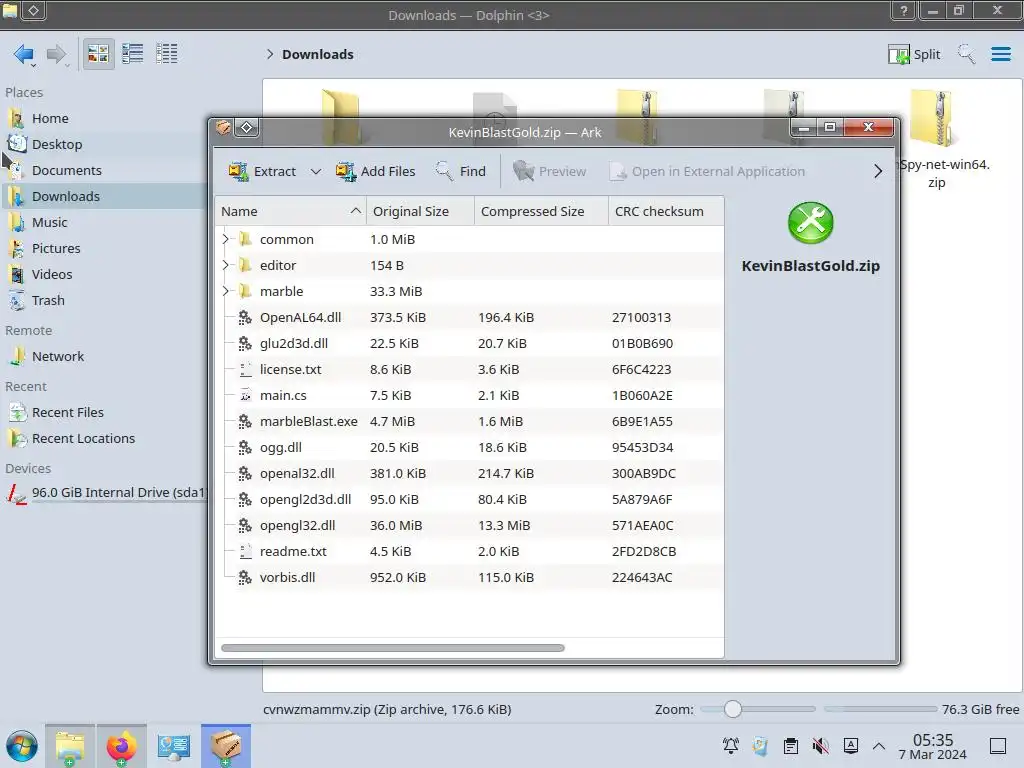The image size is (1024, 768).
Task: Switch Dolphin to Icons view
Action: [x=98, y=54]
